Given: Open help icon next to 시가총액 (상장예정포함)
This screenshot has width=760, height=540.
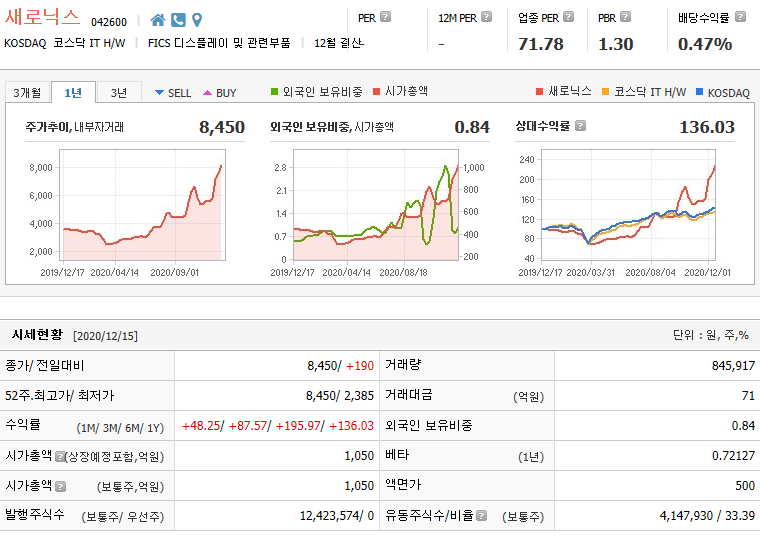Looking at the screenshot, I should (60, 456).
